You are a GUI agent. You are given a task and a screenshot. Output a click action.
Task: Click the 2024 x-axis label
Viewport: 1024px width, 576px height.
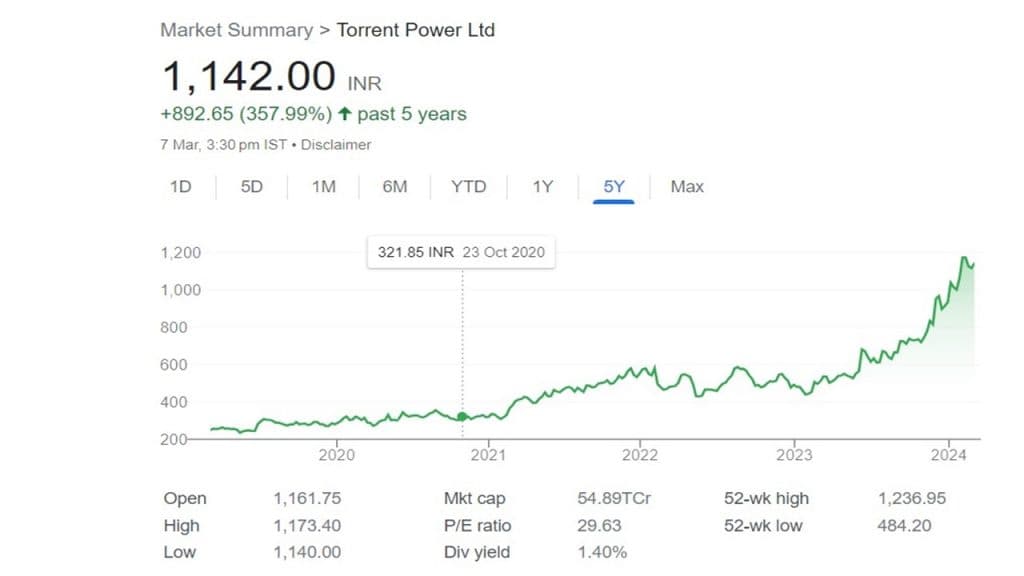[947, 455]
